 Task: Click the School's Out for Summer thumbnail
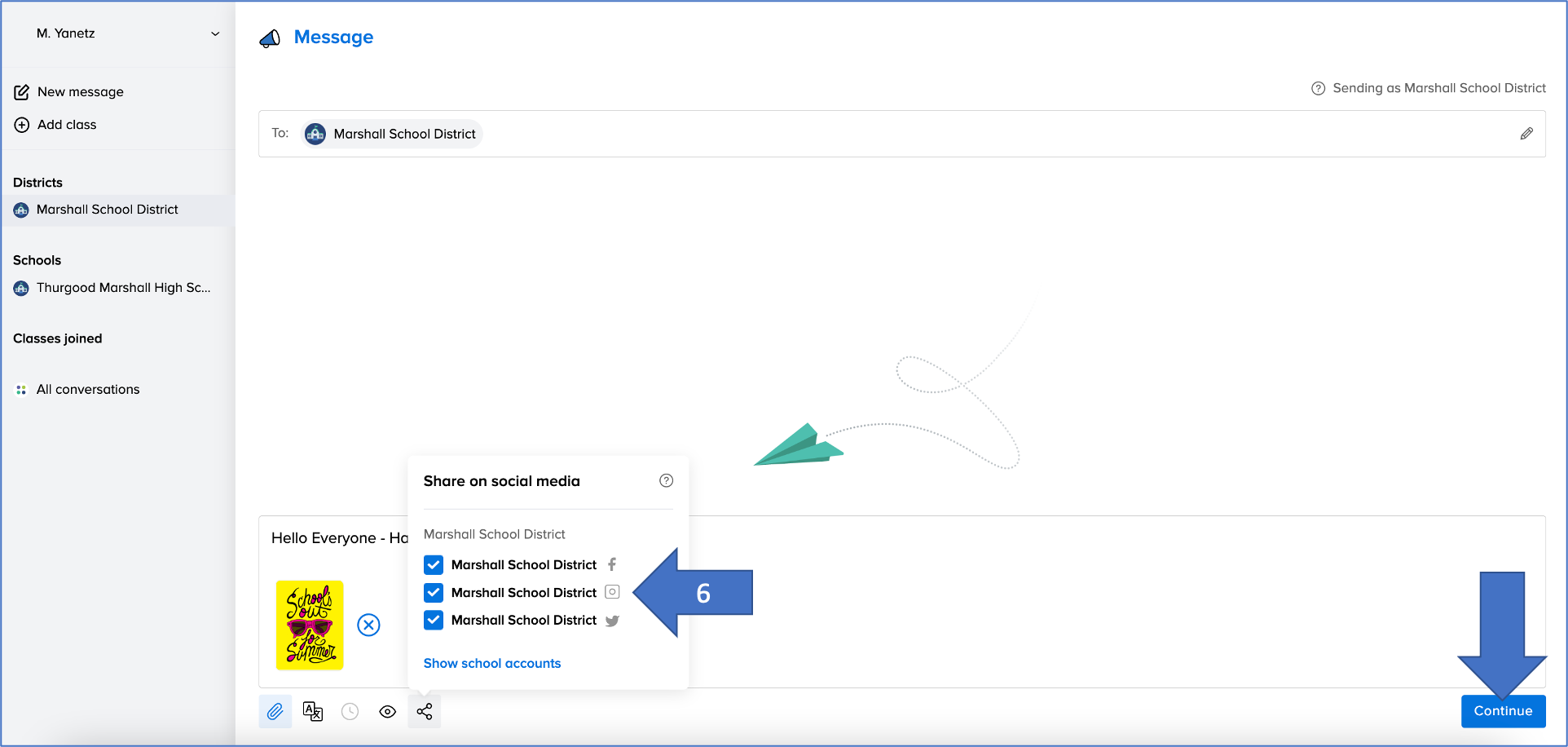(310, 625)
